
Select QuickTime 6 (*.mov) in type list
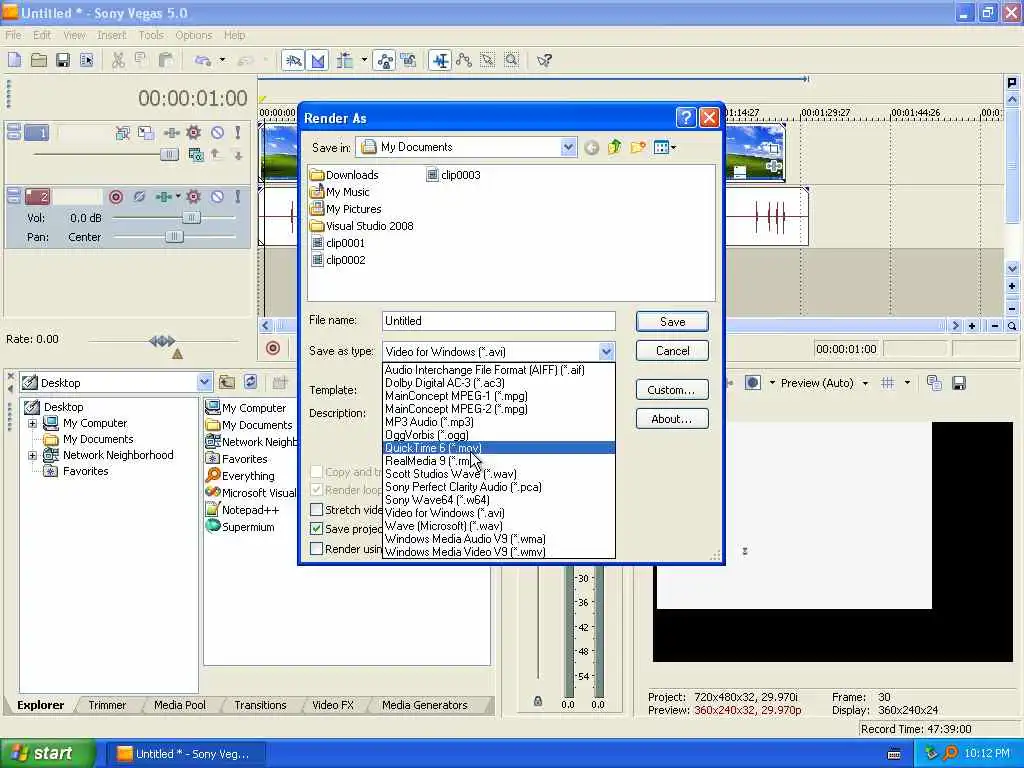498,448
